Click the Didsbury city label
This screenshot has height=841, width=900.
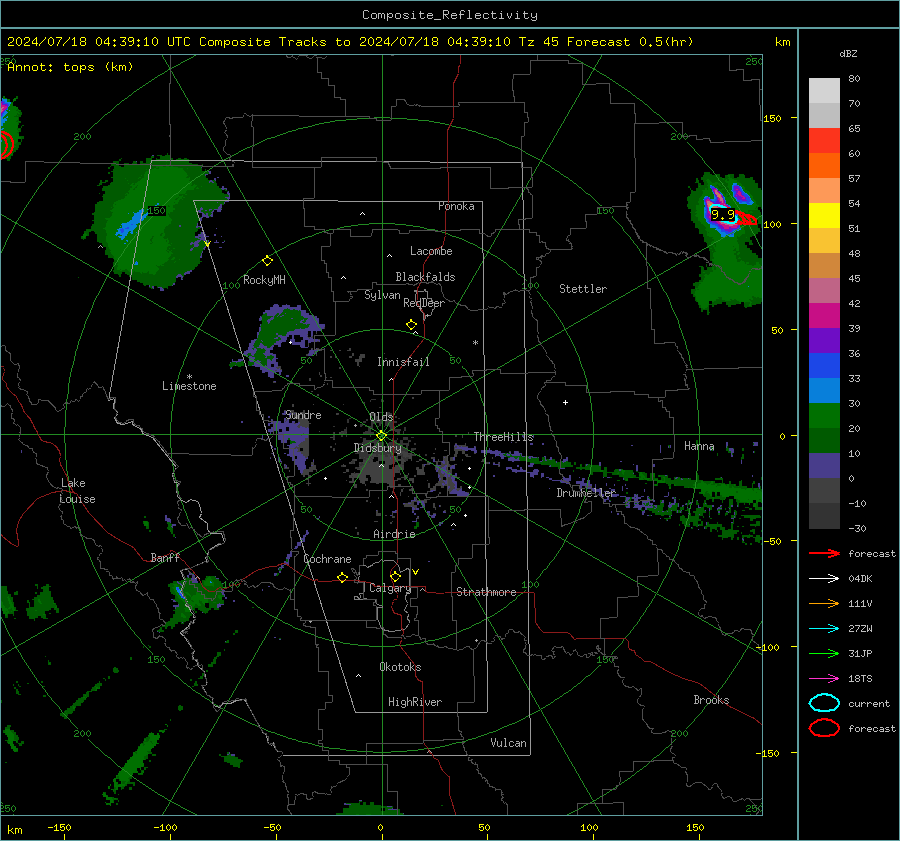click(377, 448)
